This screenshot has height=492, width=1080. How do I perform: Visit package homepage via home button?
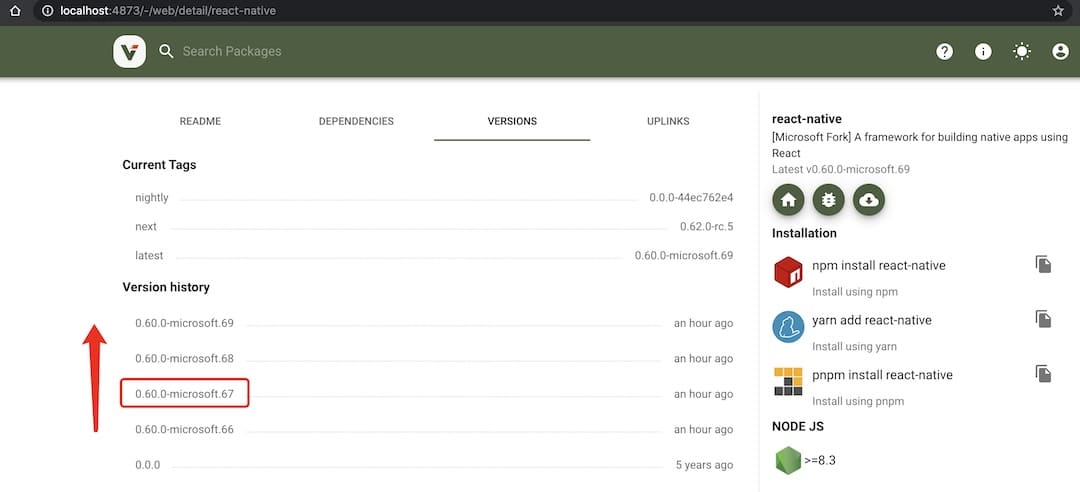788,199
